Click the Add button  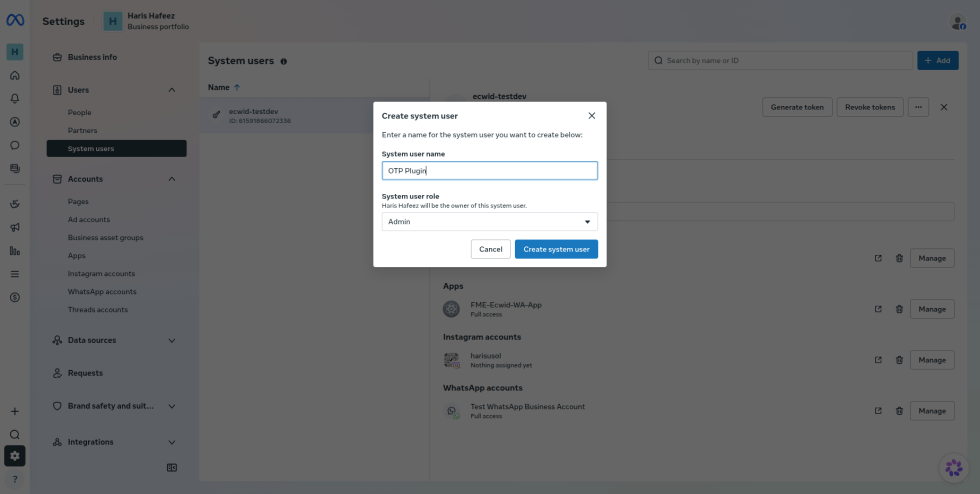pos(938,61)
